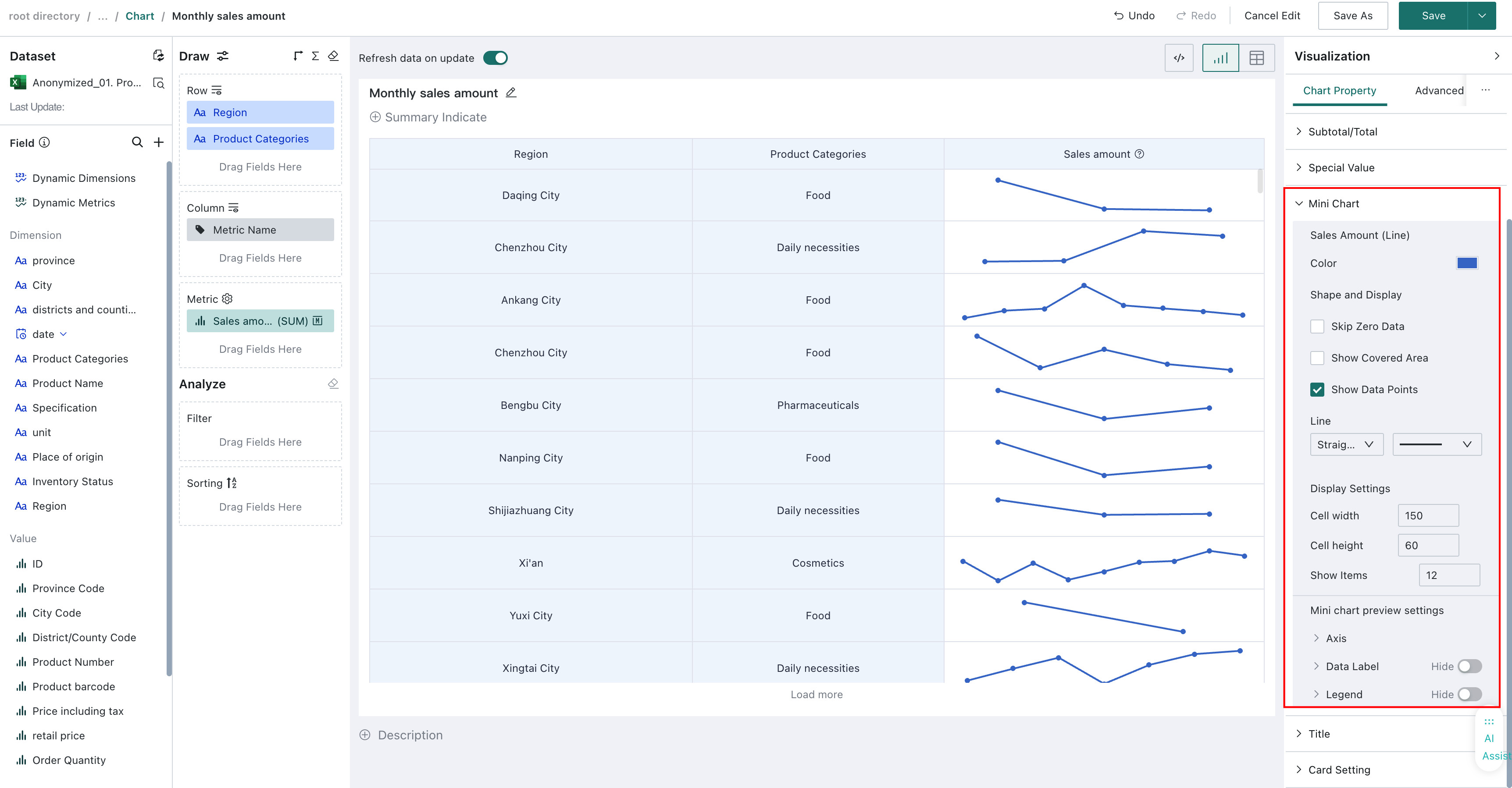Open the Sigma summary icon in Draw
Image resolution: width=1512 pixels, height=788 pixels.
click(x=315, y=56)
